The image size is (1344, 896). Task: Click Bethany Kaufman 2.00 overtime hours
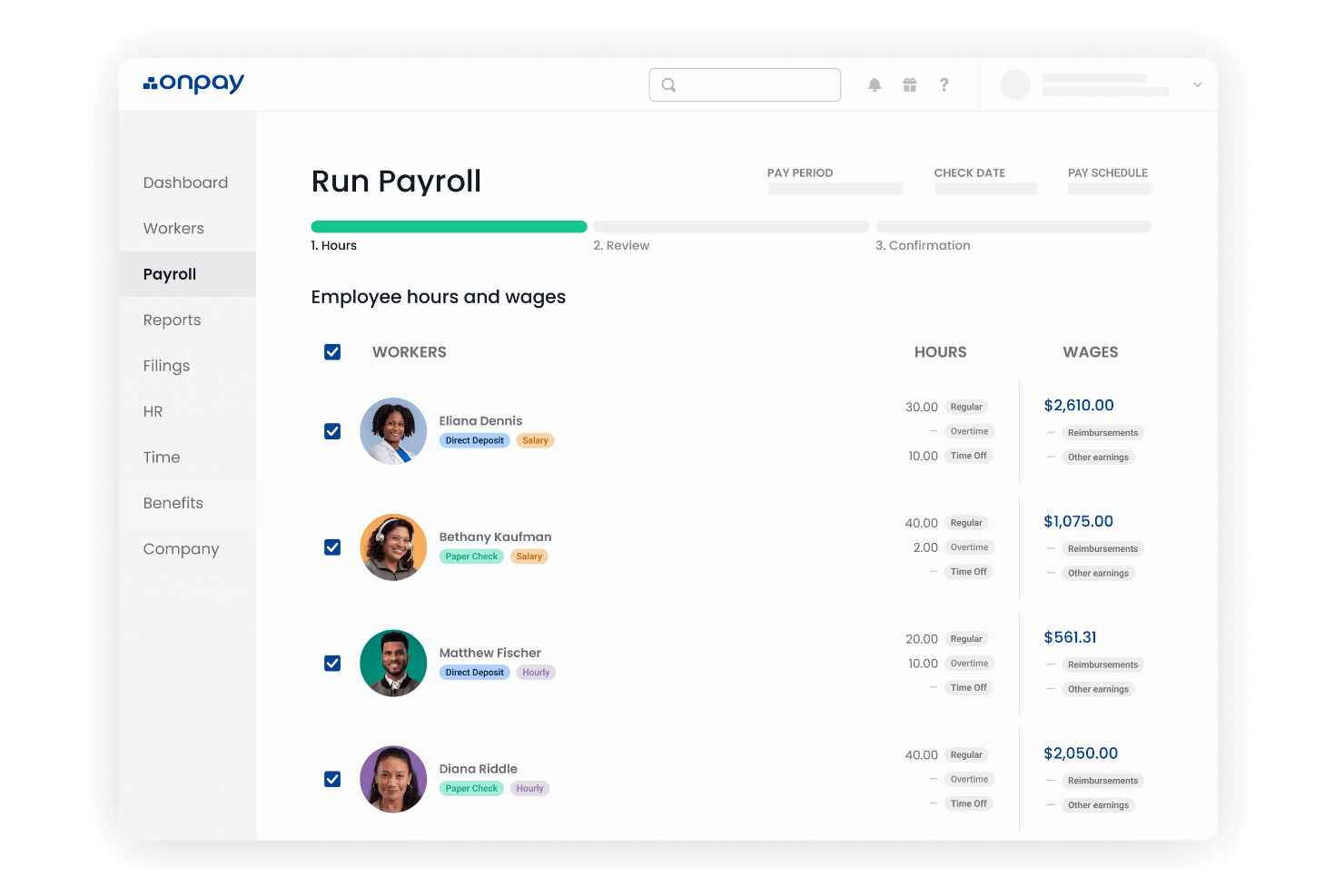pos(925,547)
